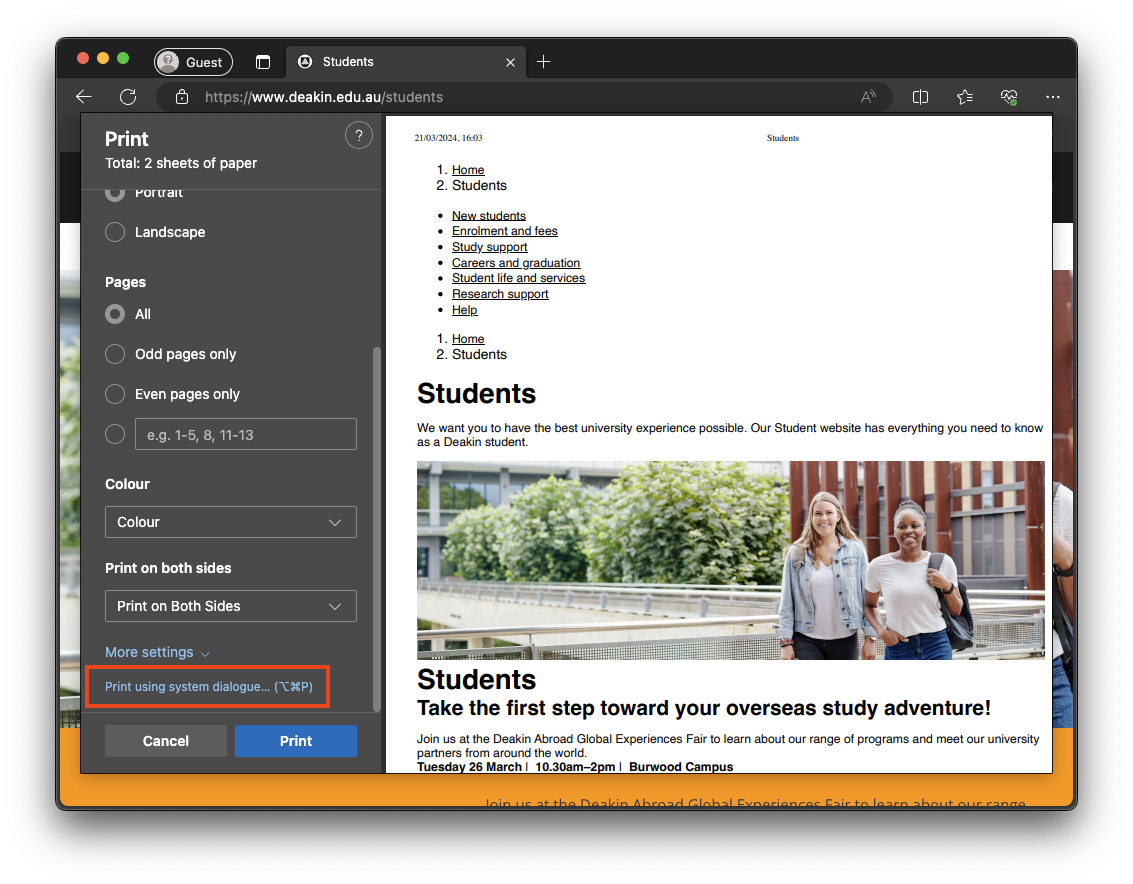Open the Guest profile menu

(x=193, y=62)
